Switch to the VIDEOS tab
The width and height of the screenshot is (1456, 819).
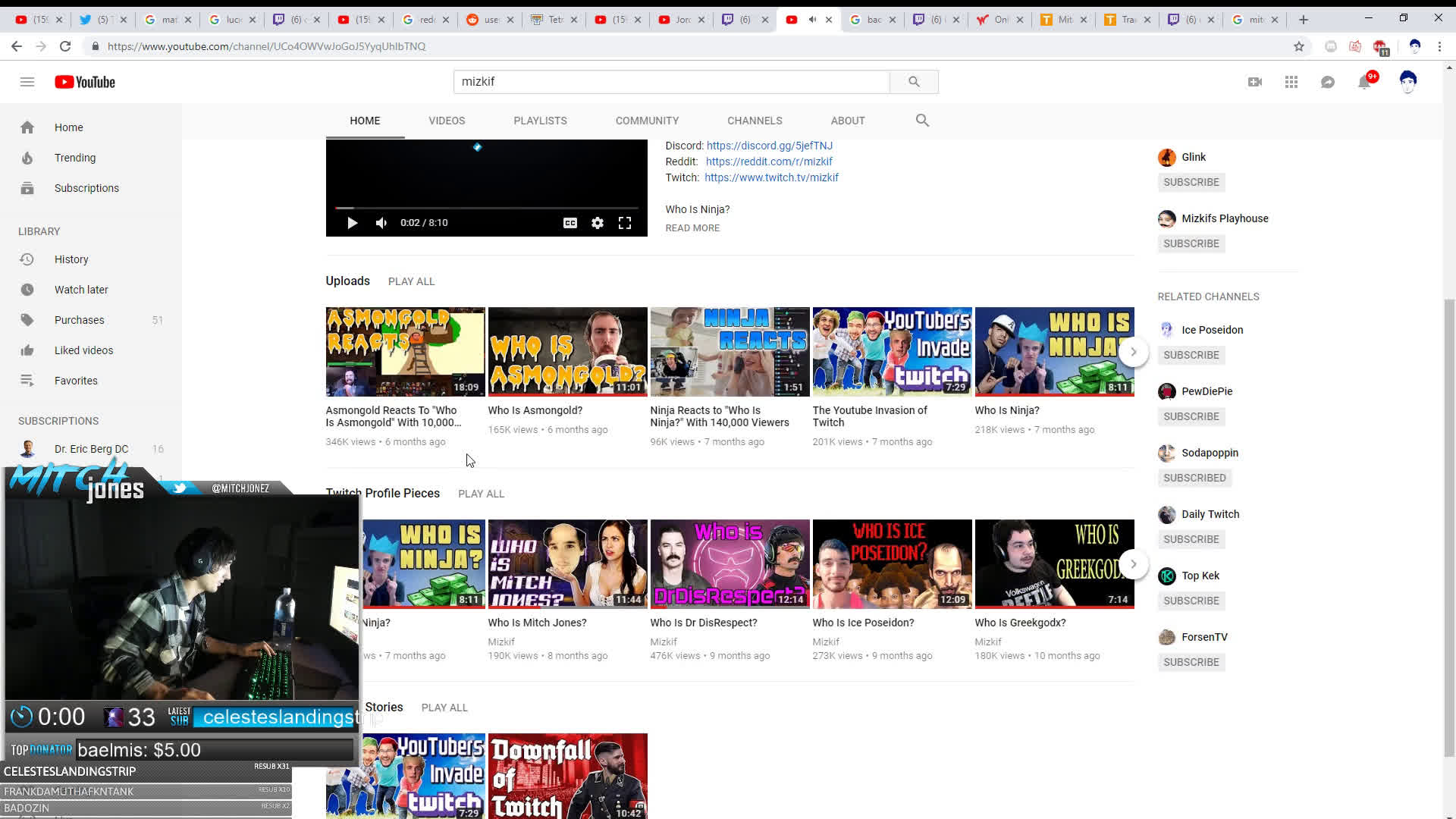[447, 121]
